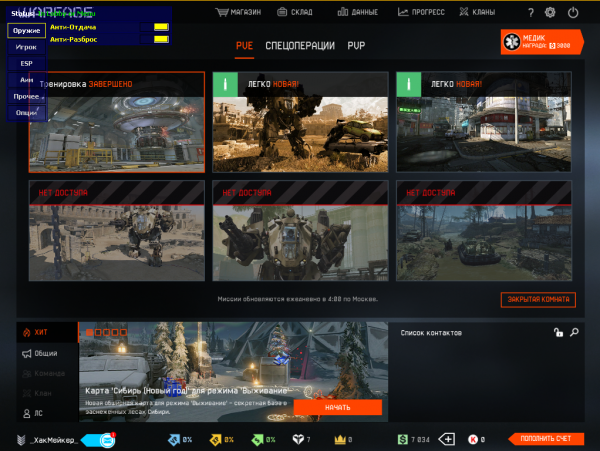The height and width of the screenshot is (451, 600).
Task: Switch to the Спецоперации tab
Action: pos(300,46)
